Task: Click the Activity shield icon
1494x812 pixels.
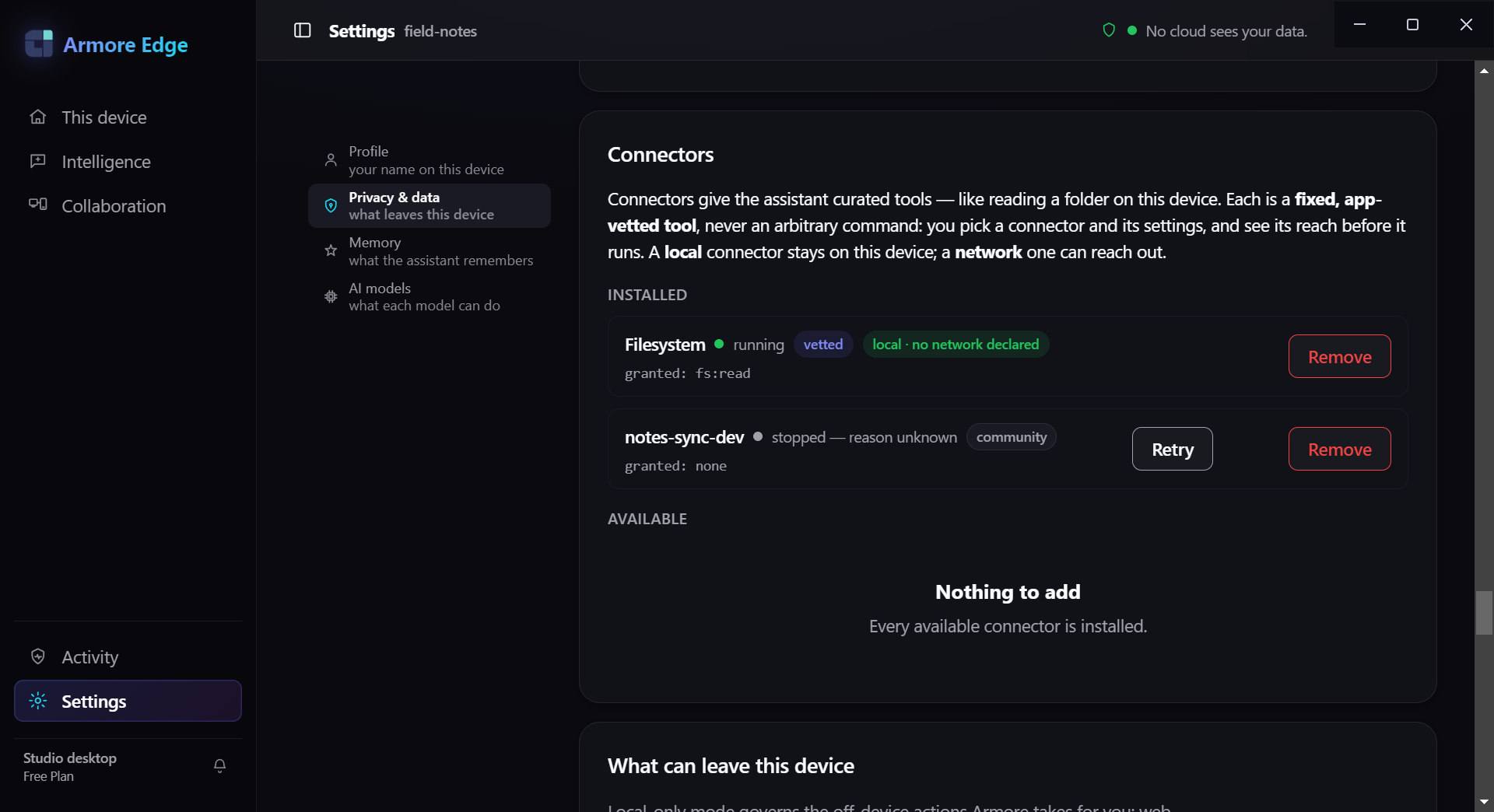Action: coord(37,656)
